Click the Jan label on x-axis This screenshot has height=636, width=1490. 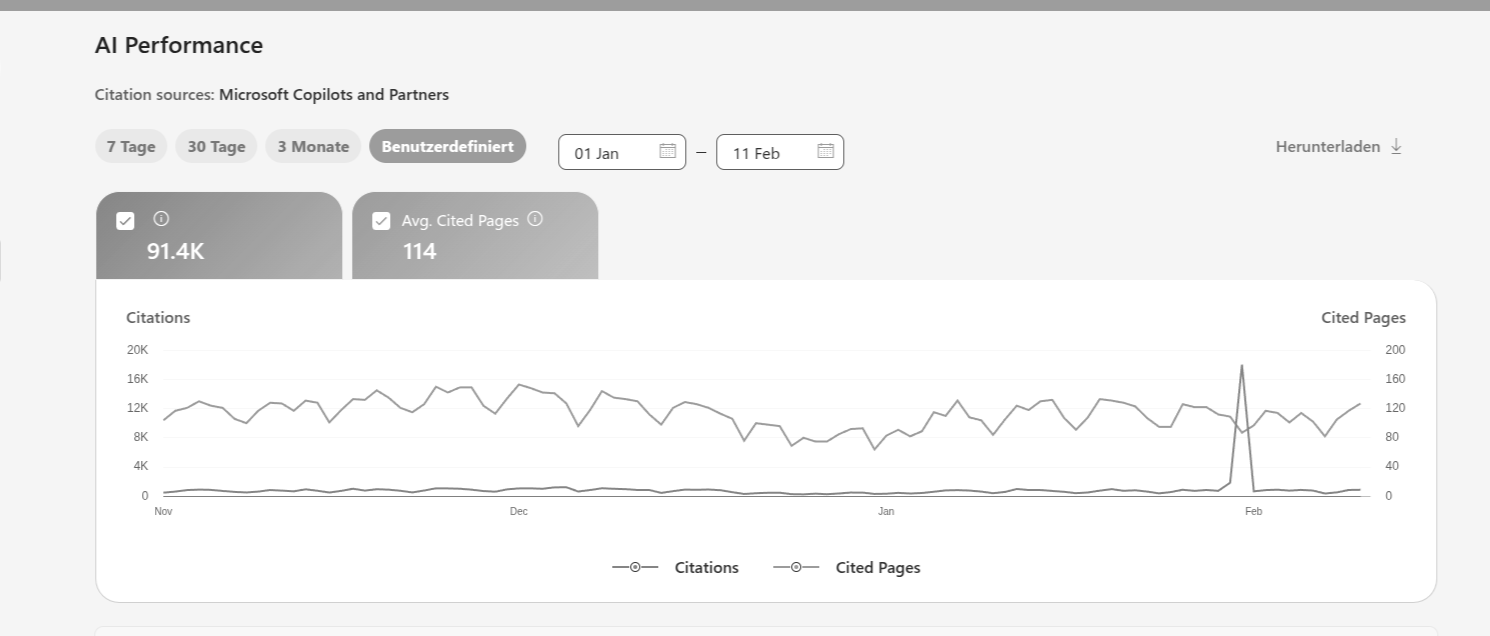pyautogui.click(x=886, y=512)
